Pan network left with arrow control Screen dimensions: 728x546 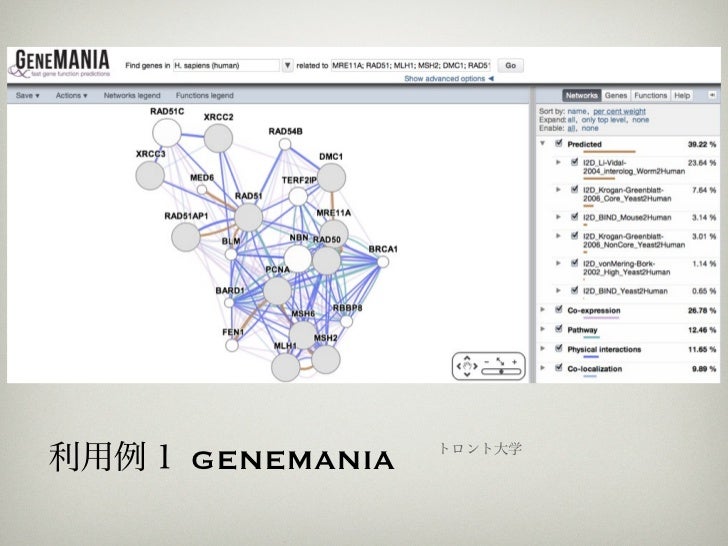(x=459, y=366)
